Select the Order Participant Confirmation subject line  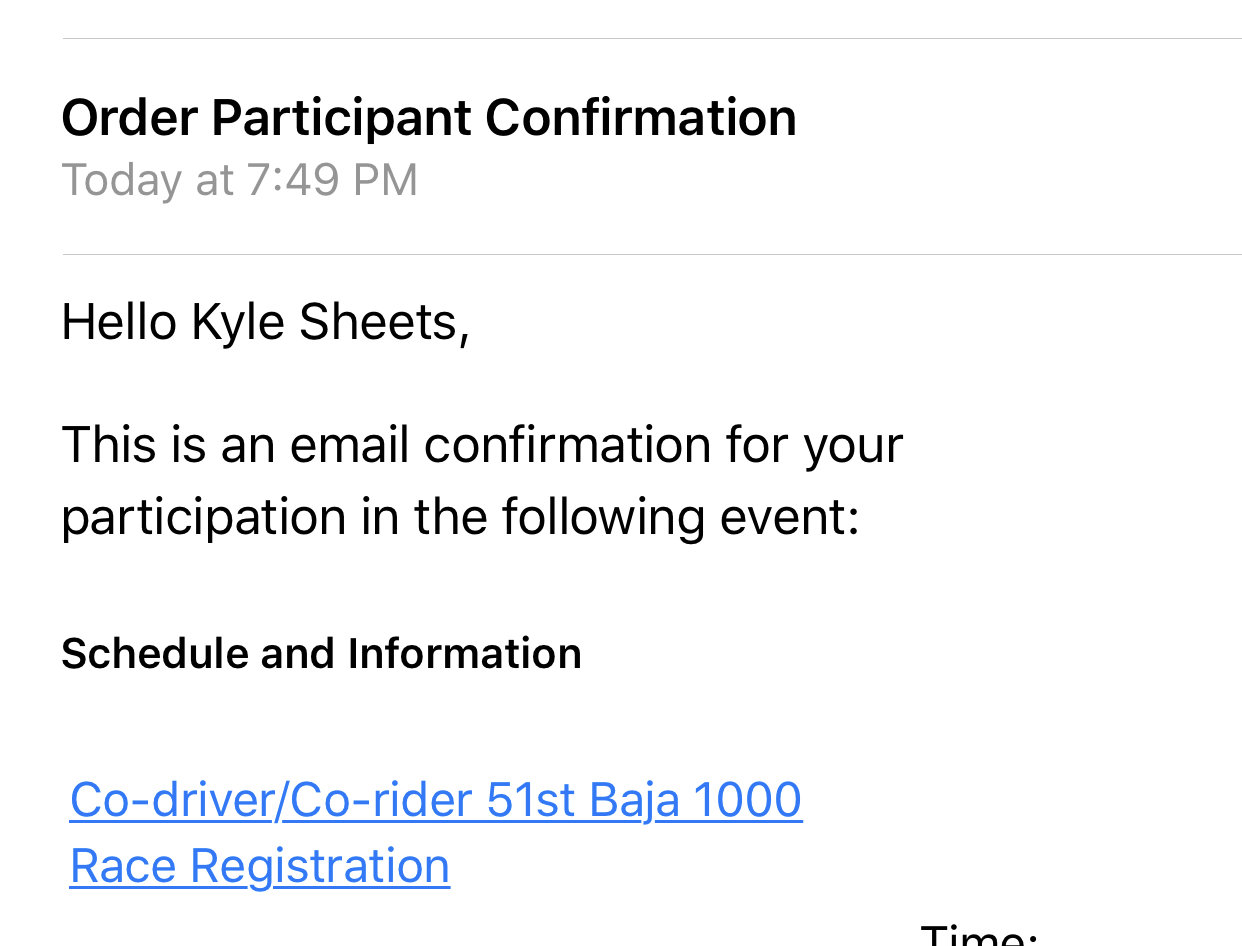click(429, 118)
